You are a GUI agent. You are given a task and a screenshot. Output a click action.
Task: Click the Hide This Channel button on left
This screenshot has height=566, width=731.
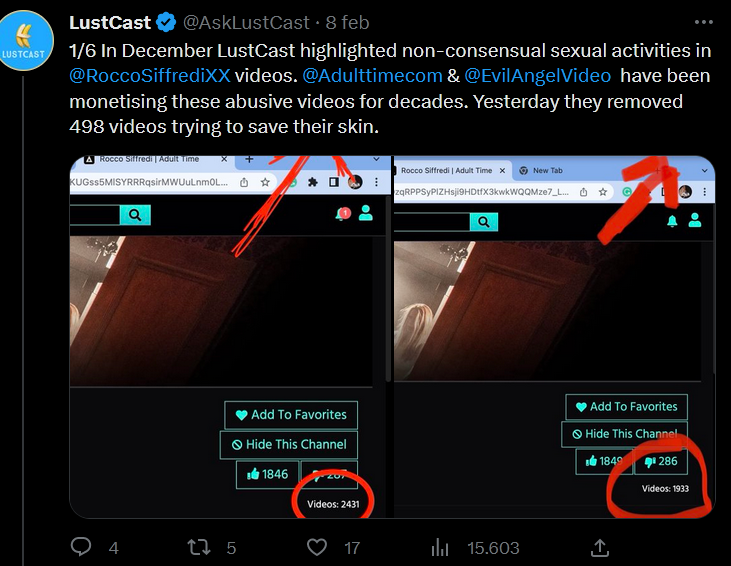pyautogui.click(x=289, y=444)
